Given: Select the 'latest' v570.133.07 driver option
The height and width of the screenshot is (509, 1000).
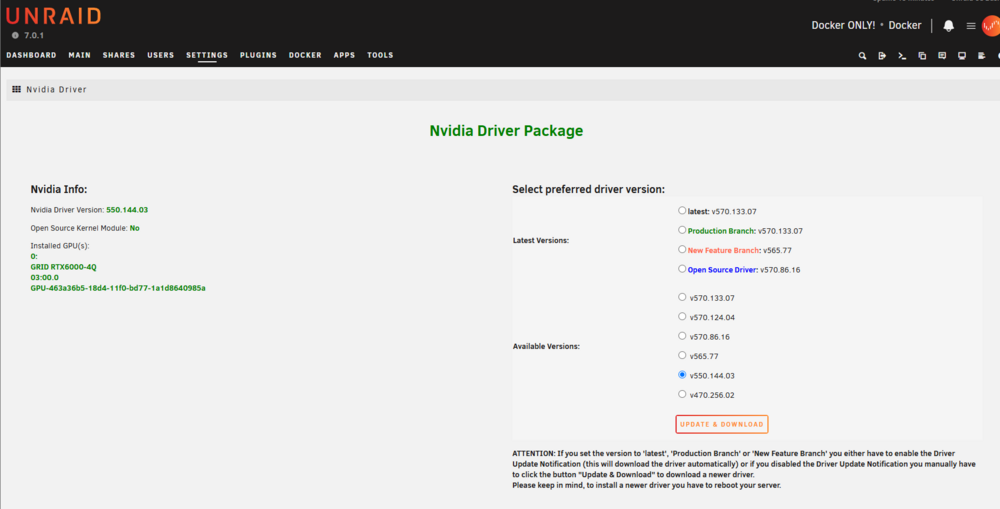Looking at the screenshot, I should (x=682, y=210).
